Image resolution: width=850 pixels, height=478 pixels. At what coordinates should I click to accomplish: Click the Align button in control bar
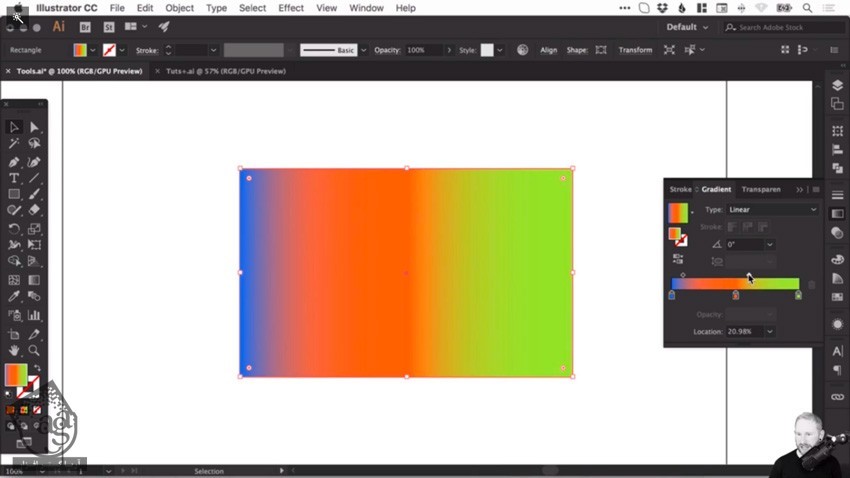point(549,50)
